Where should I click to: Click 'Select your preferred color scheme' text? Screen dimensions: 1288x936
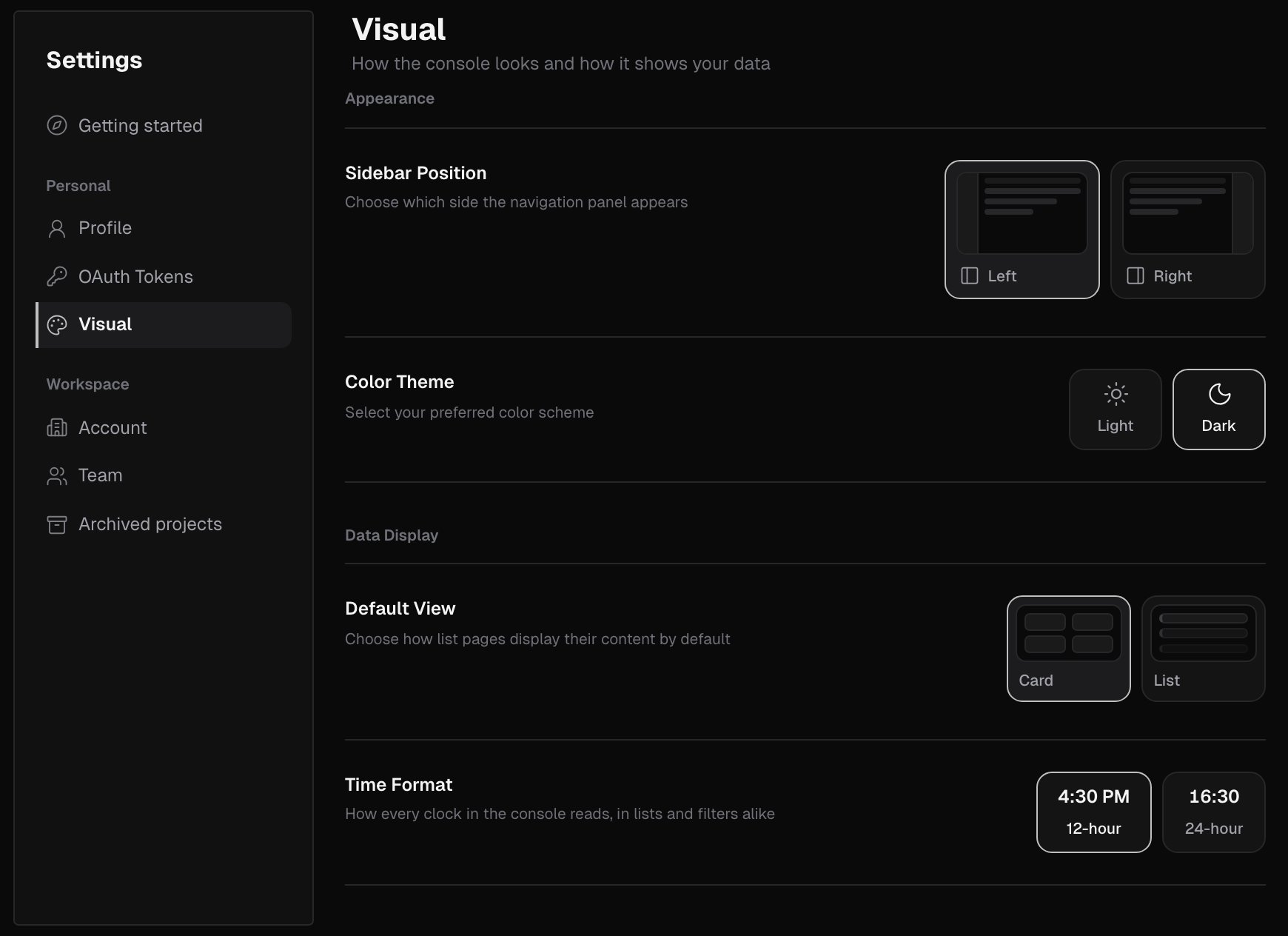pos(469,412)
